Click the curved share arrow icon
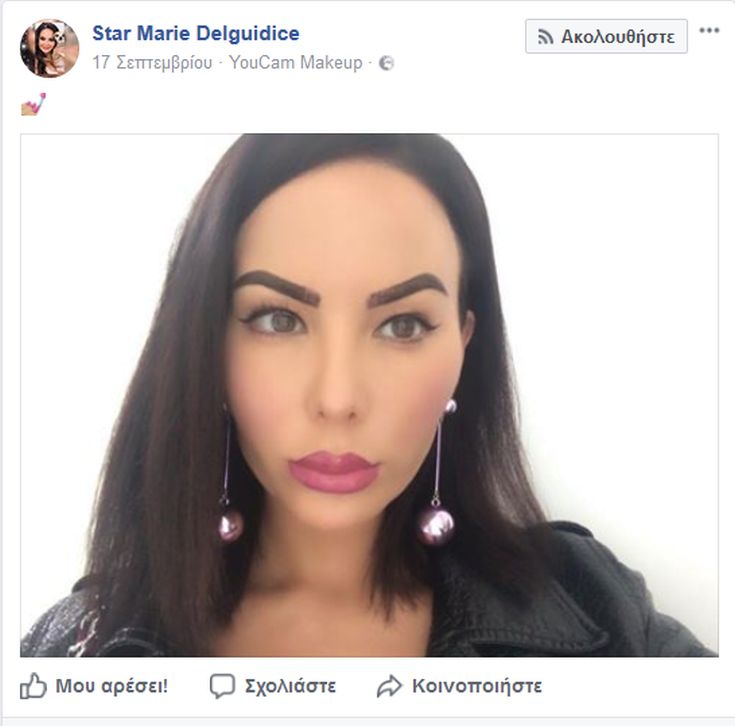Image resolution: width=735 pixels, height=726 pixels. pos(390,686)
